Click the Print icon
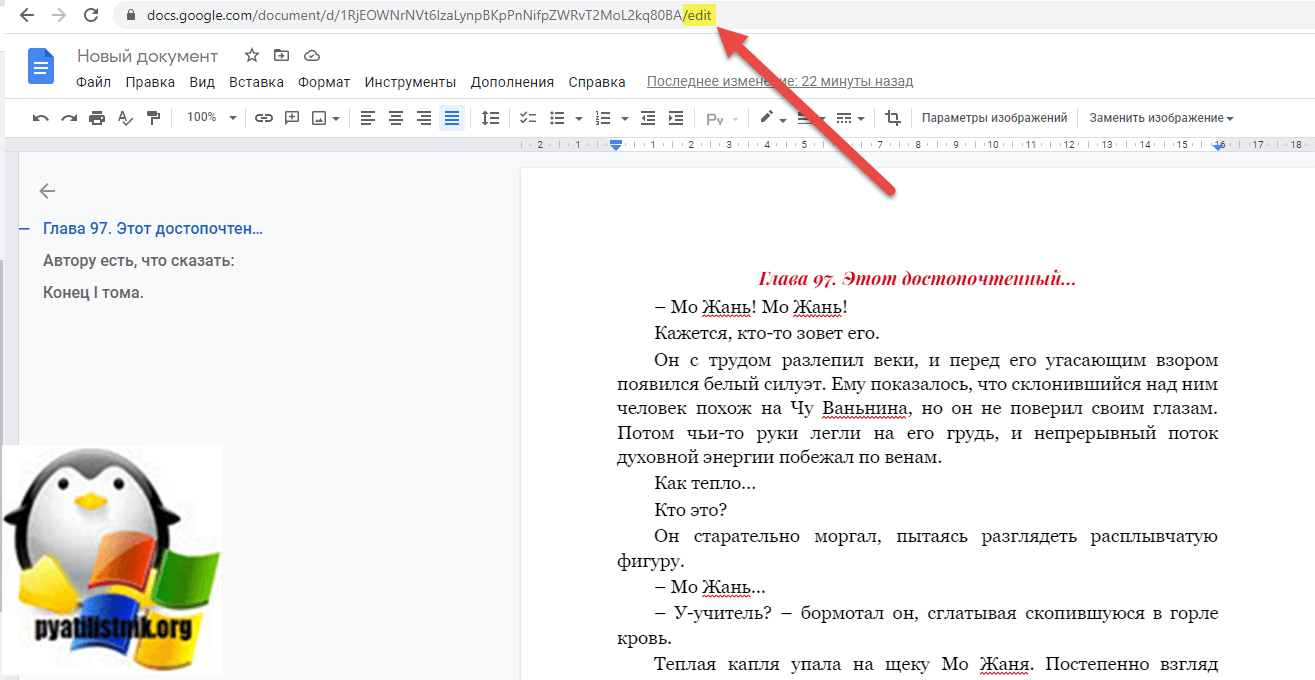This screenshot has height=680, width=1315. [x=97, y=118]
